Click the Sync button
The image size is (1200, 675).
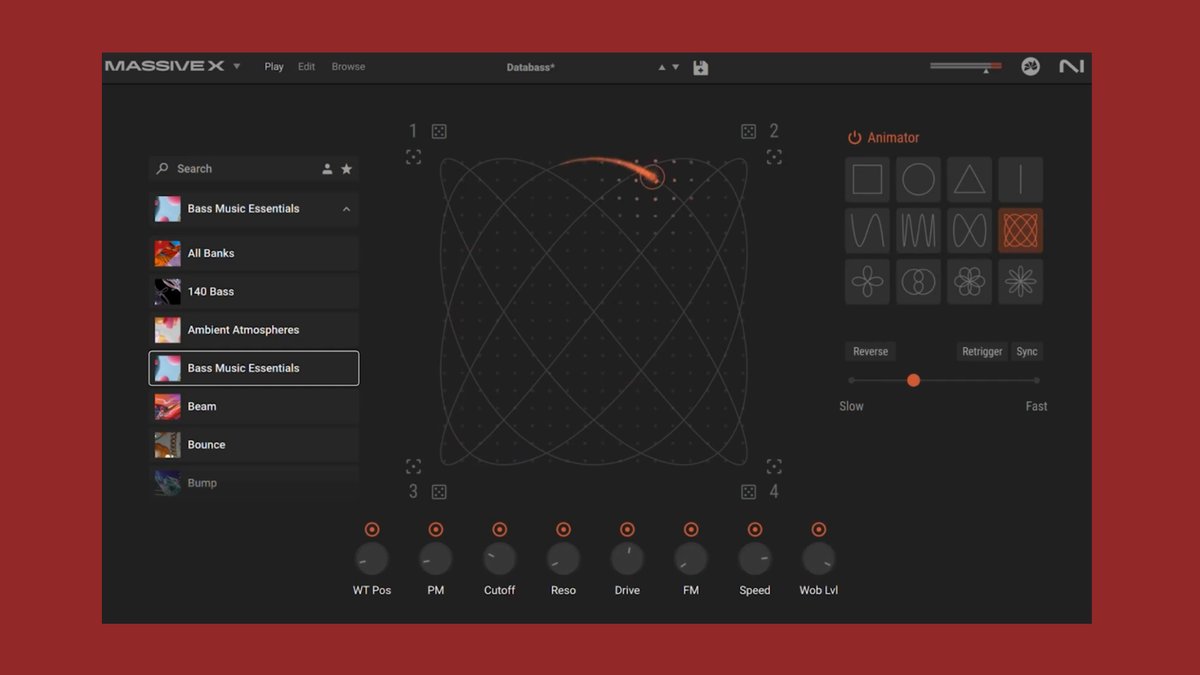coord(1027,352)
